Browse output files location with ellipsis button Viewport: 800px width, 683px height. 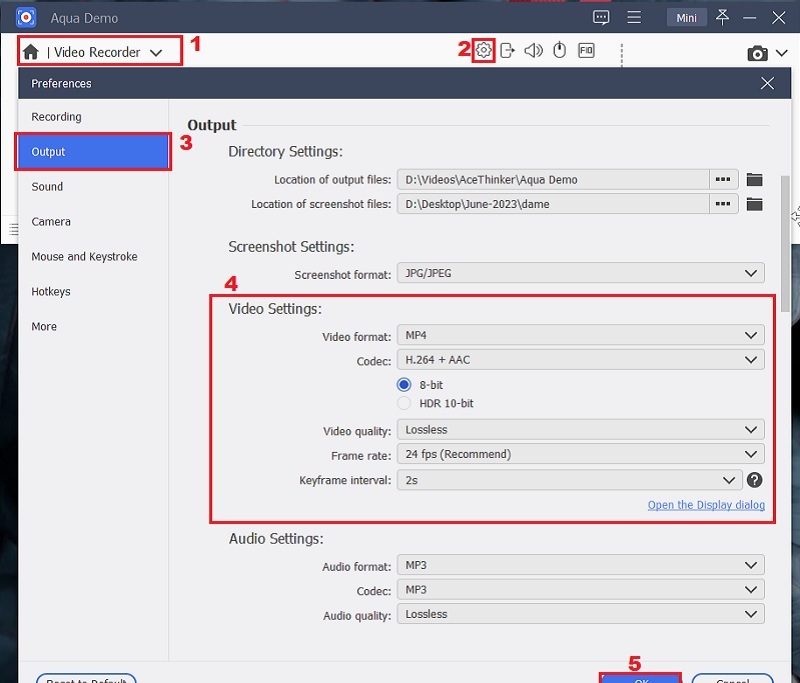(723, 180)
